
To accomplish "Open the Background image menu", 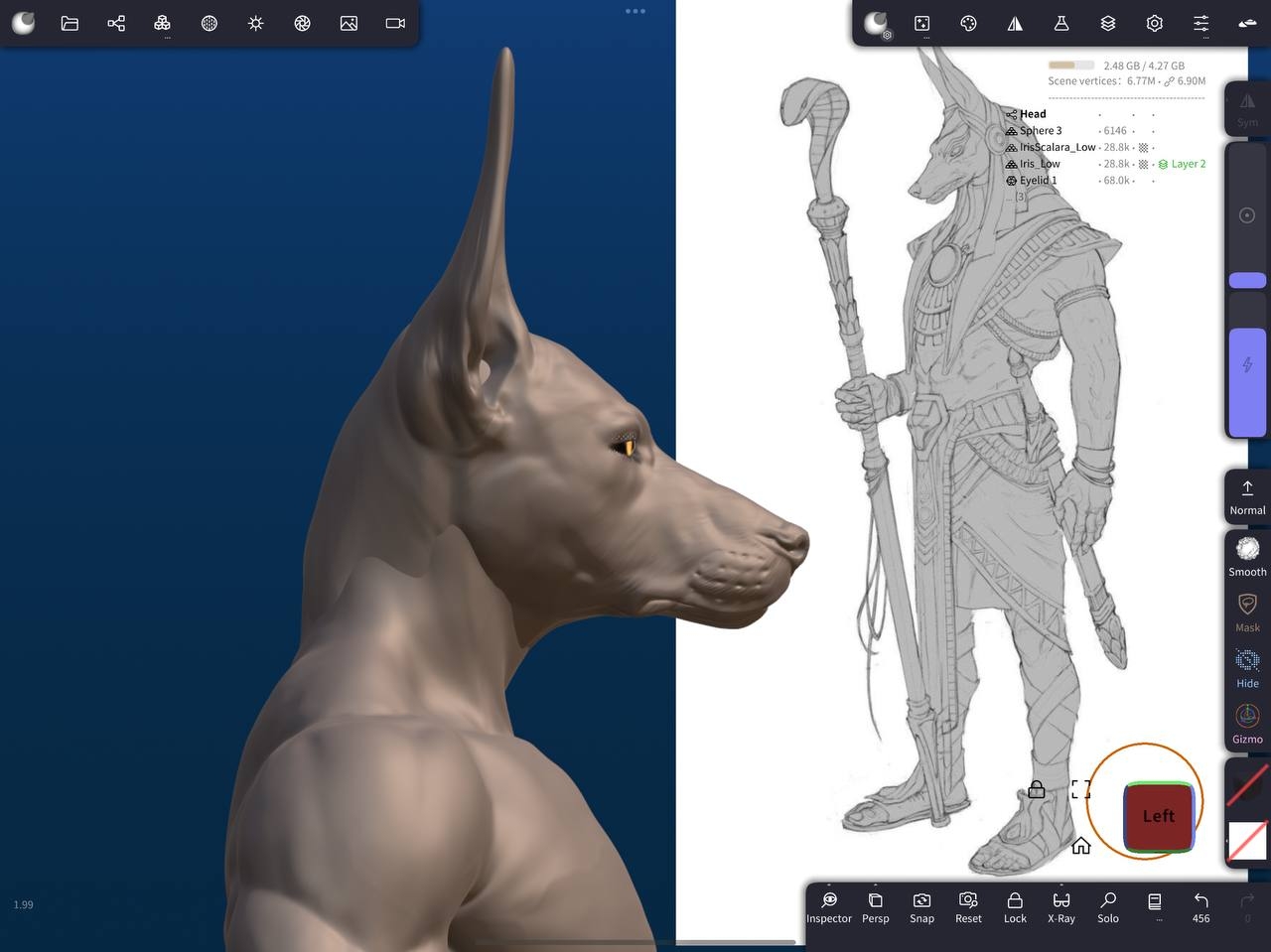I will click(349, 23).
